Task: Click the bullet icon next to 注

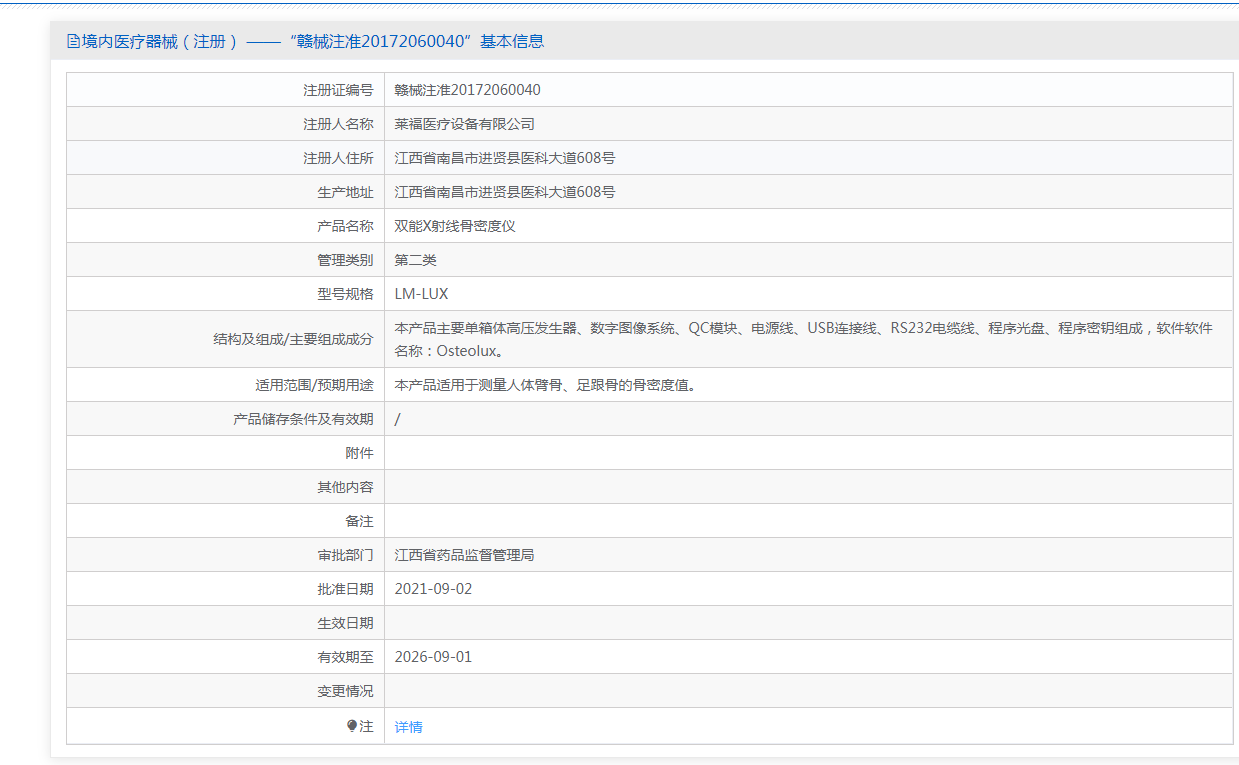Action: pyautogui.click(x=352, y=726)
